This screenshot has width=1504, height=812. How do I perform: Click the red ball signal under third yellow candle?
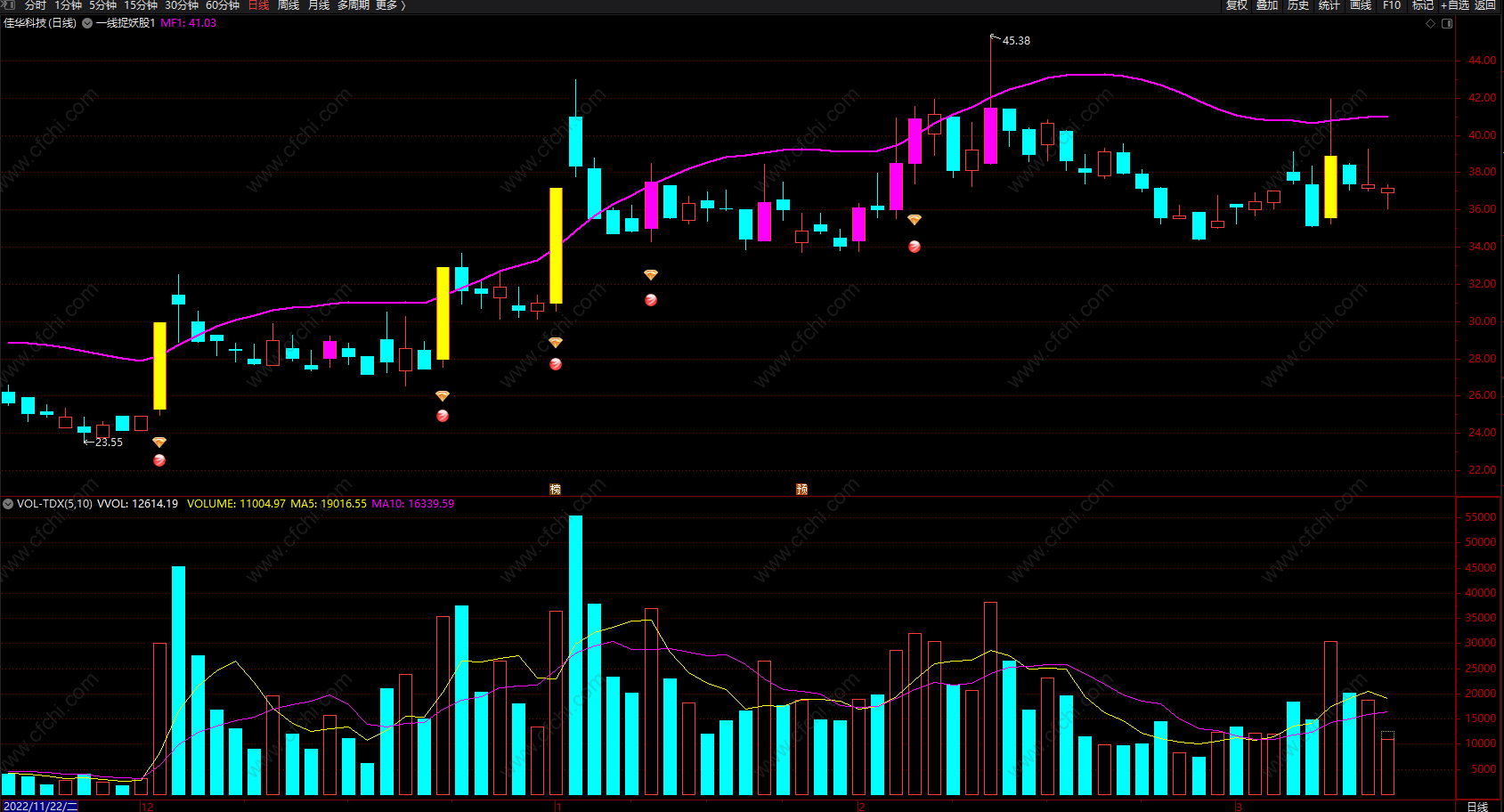coord(556,364)
